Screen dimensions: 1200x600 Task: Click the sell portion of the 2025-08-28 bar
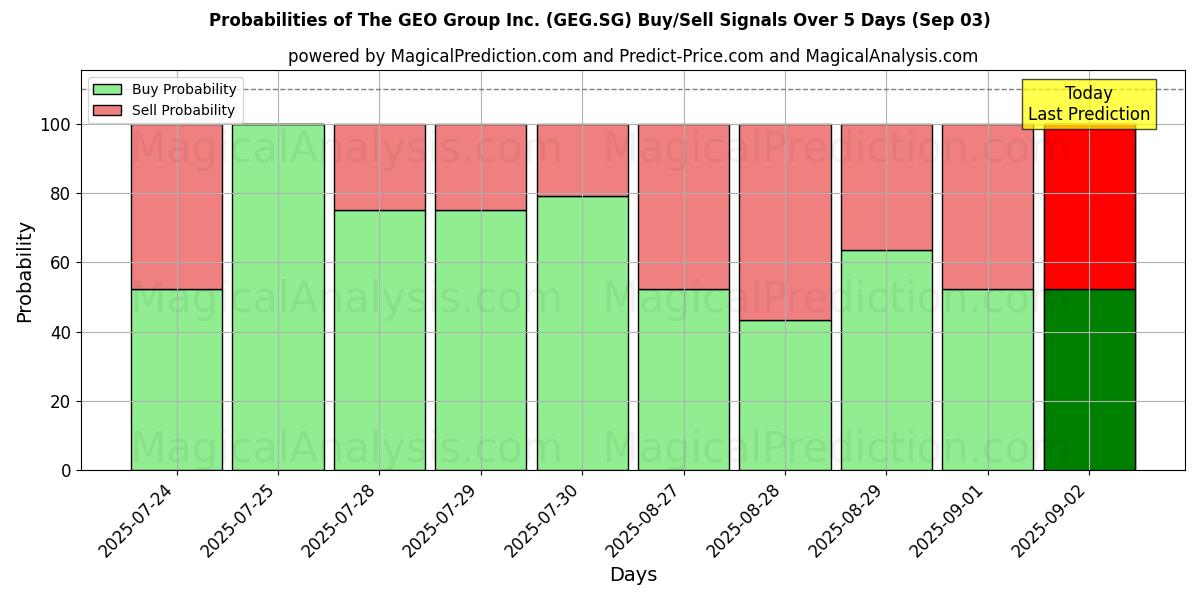785,222
